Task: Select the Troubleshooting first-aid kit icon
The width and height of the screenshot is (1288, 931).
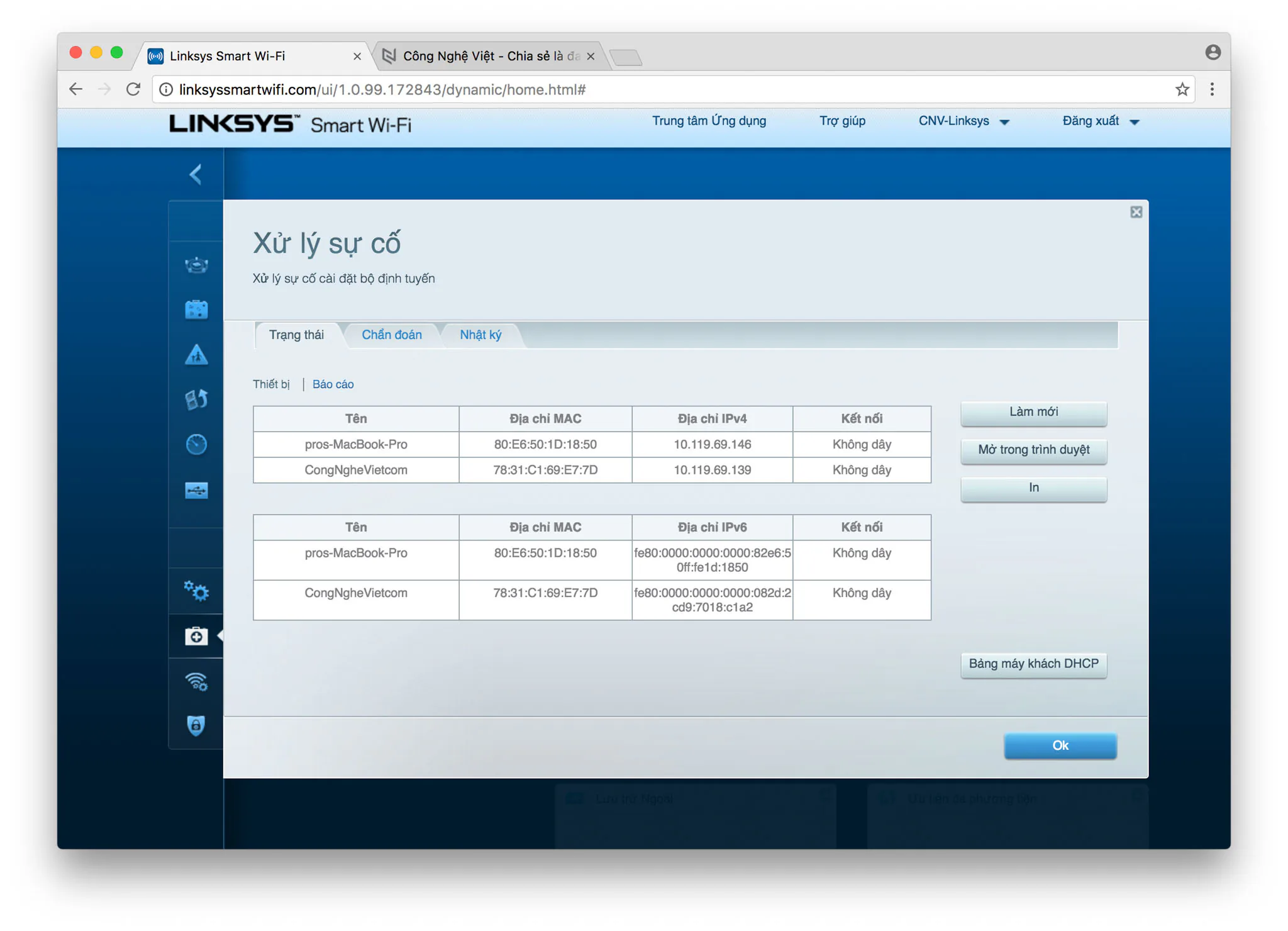Action: [196, 636]
